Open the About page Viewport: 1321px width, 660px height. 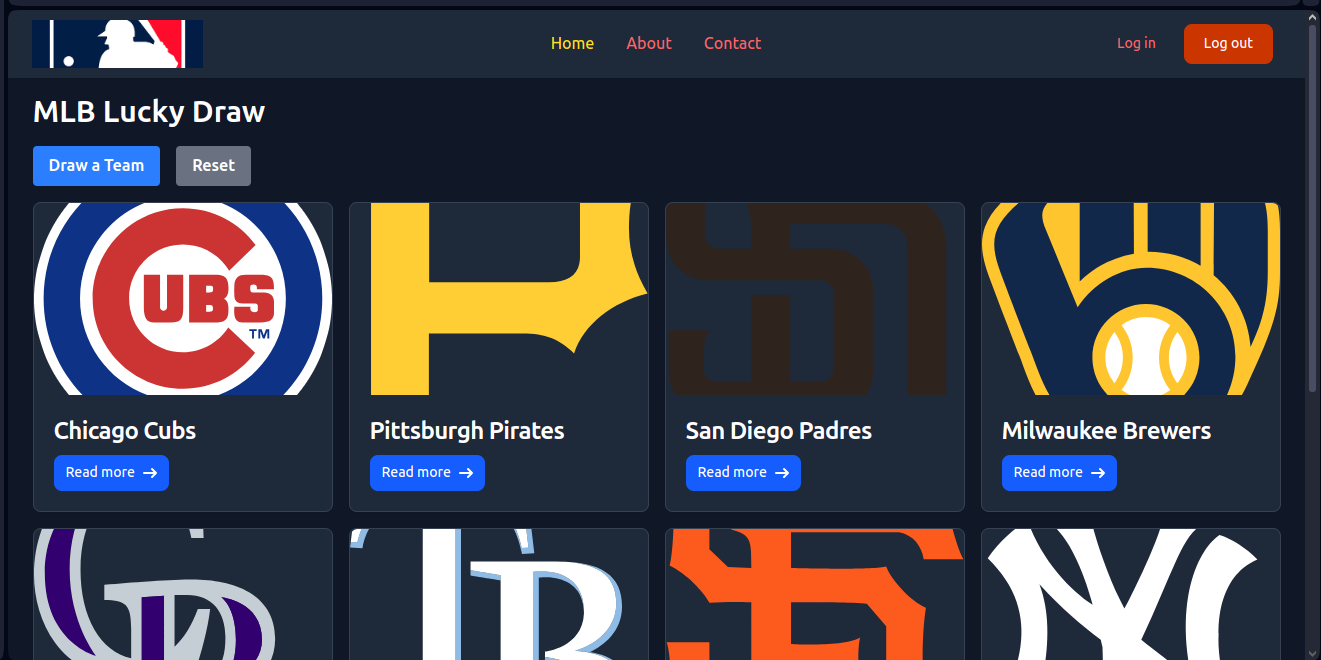coord(649,43)
